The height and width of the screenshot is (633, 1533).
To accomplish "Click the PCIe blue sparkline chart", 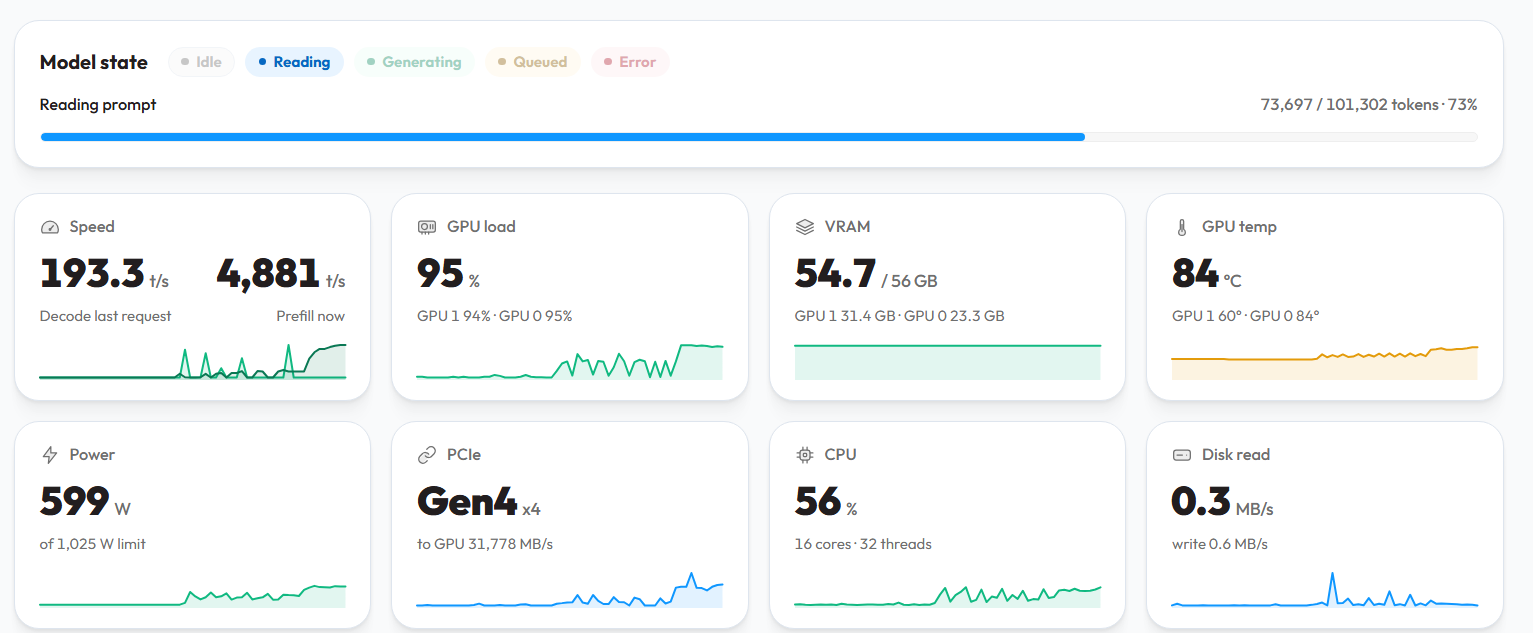I will (570, 590).
